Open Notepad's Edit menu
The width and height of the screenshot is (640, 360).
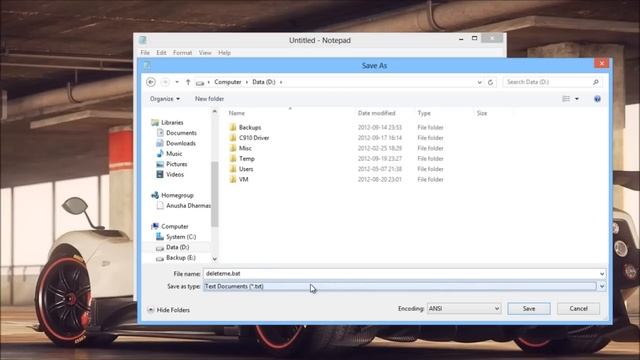pos(161,53)
